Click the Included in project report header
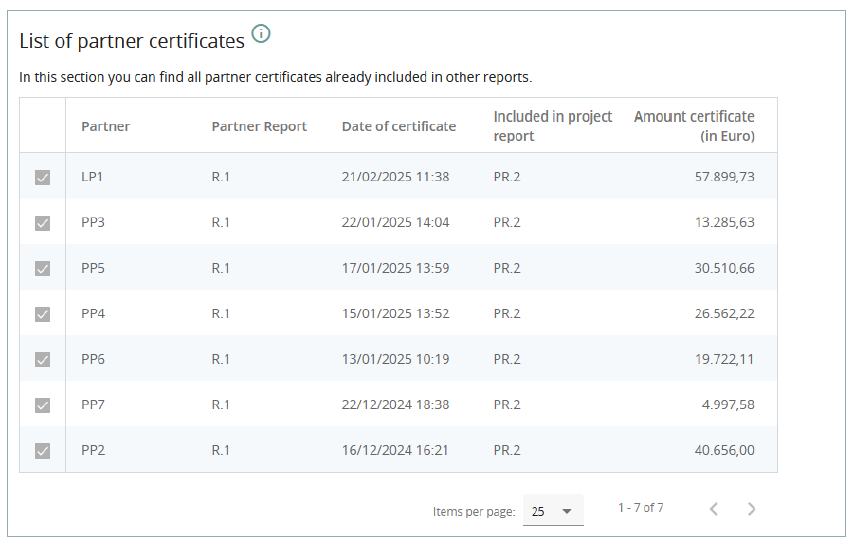 552,126
